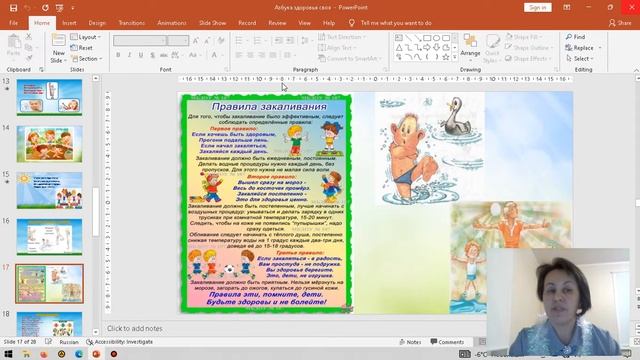Screen dimensions: 640x360
Task: Click the Sign in button
Action: (x=538, y=7)
